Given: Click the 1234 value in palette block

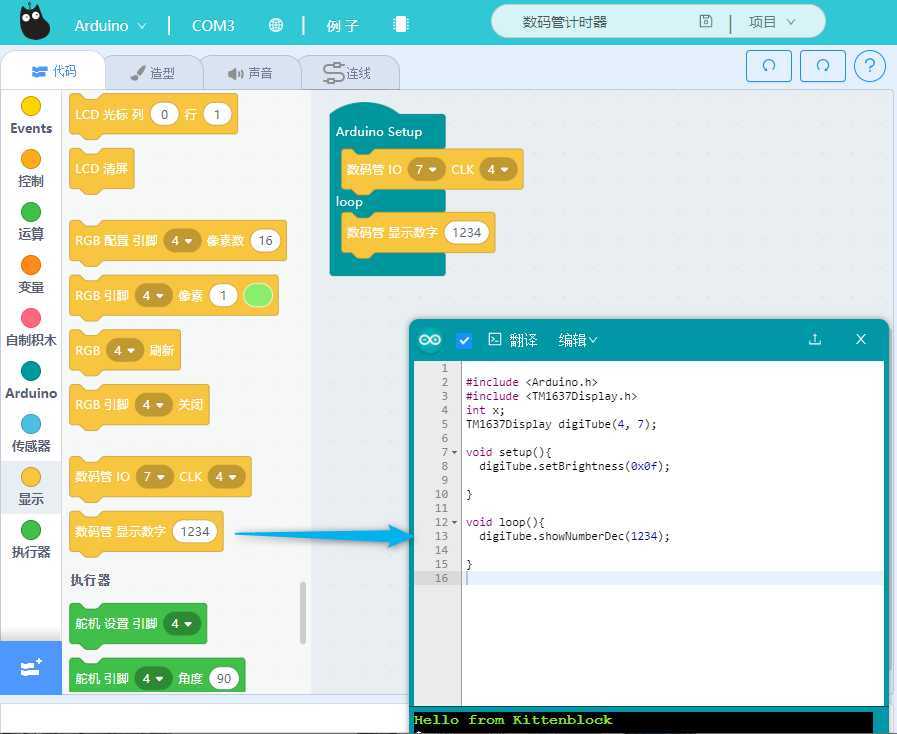Looking at the screenshot, I should [x=195, y=531].
